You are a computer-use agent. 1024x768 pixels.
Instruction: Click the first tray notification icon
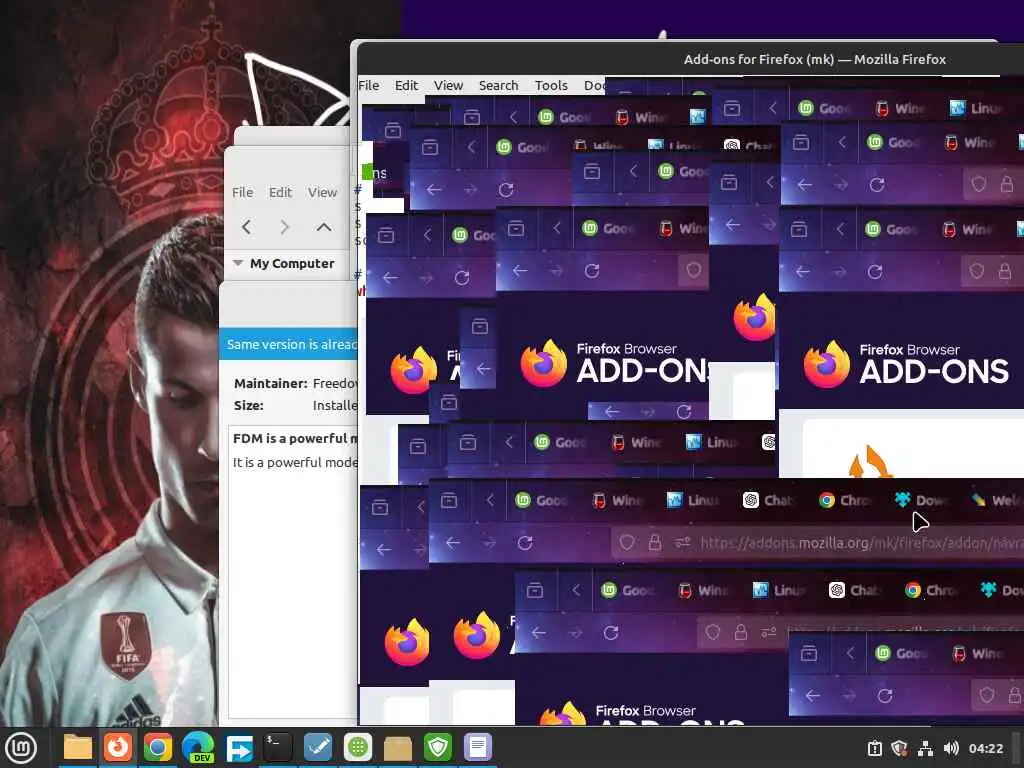pyautogui.click(x=874, y=748)
